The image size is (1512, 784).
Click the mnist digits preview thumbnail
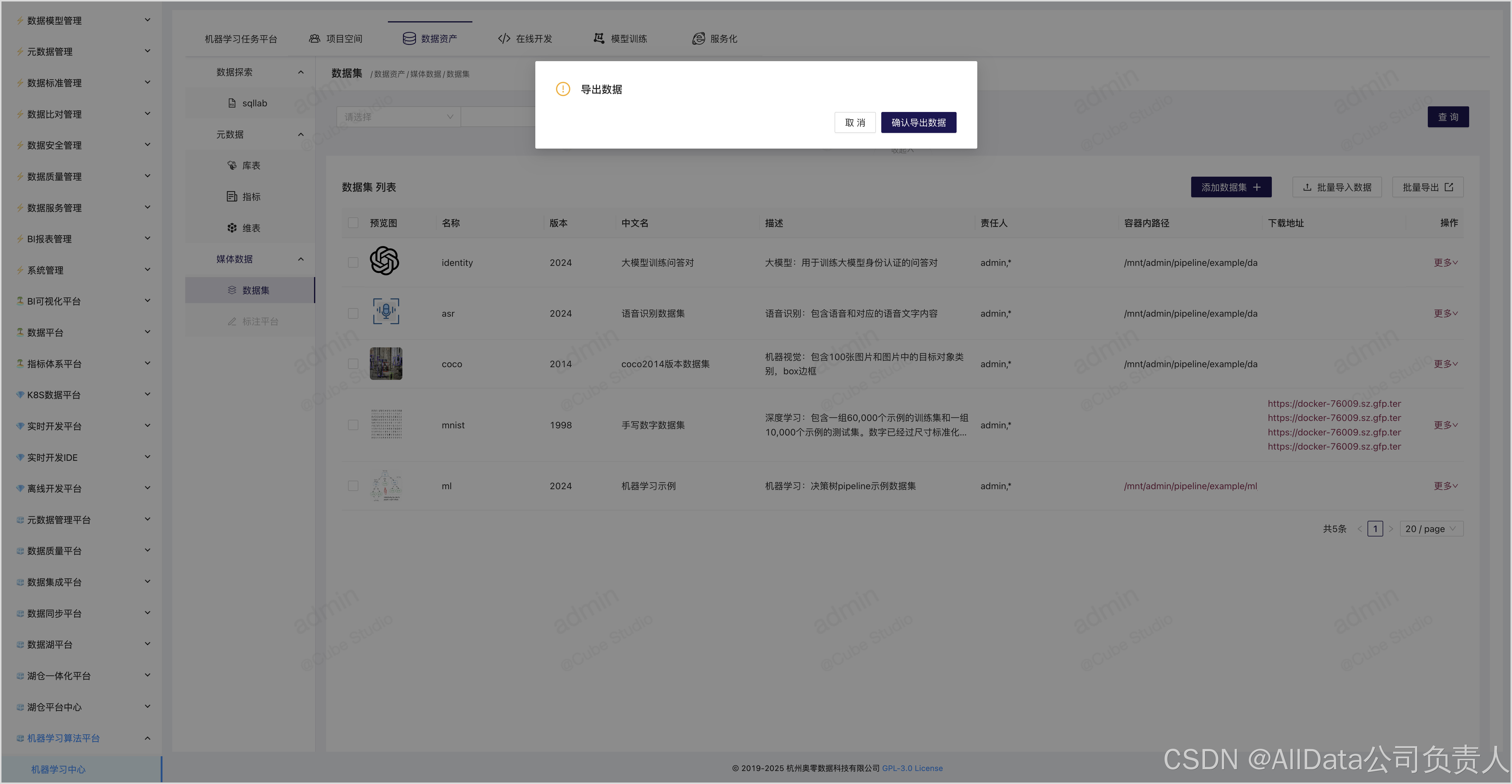(386, 424)
